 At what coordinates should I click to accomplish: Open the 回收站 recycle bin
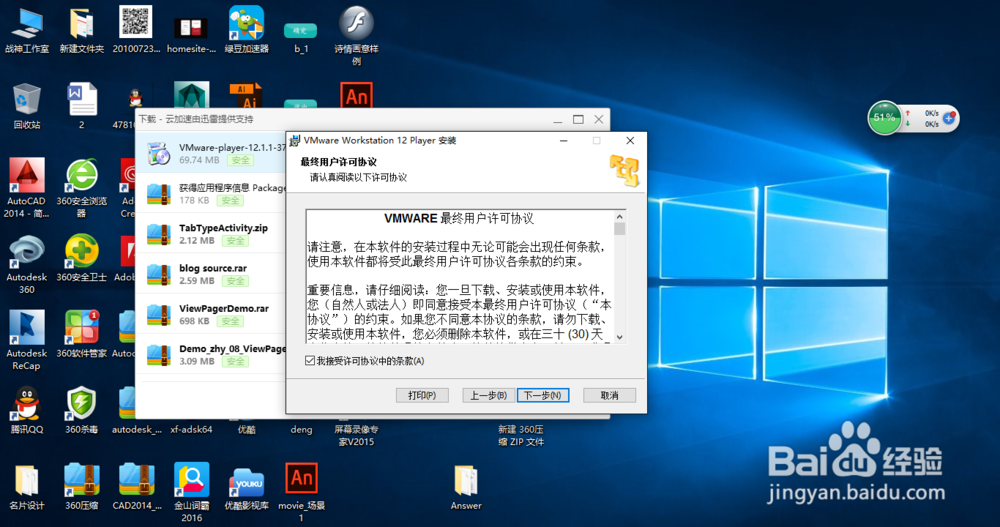27,106
